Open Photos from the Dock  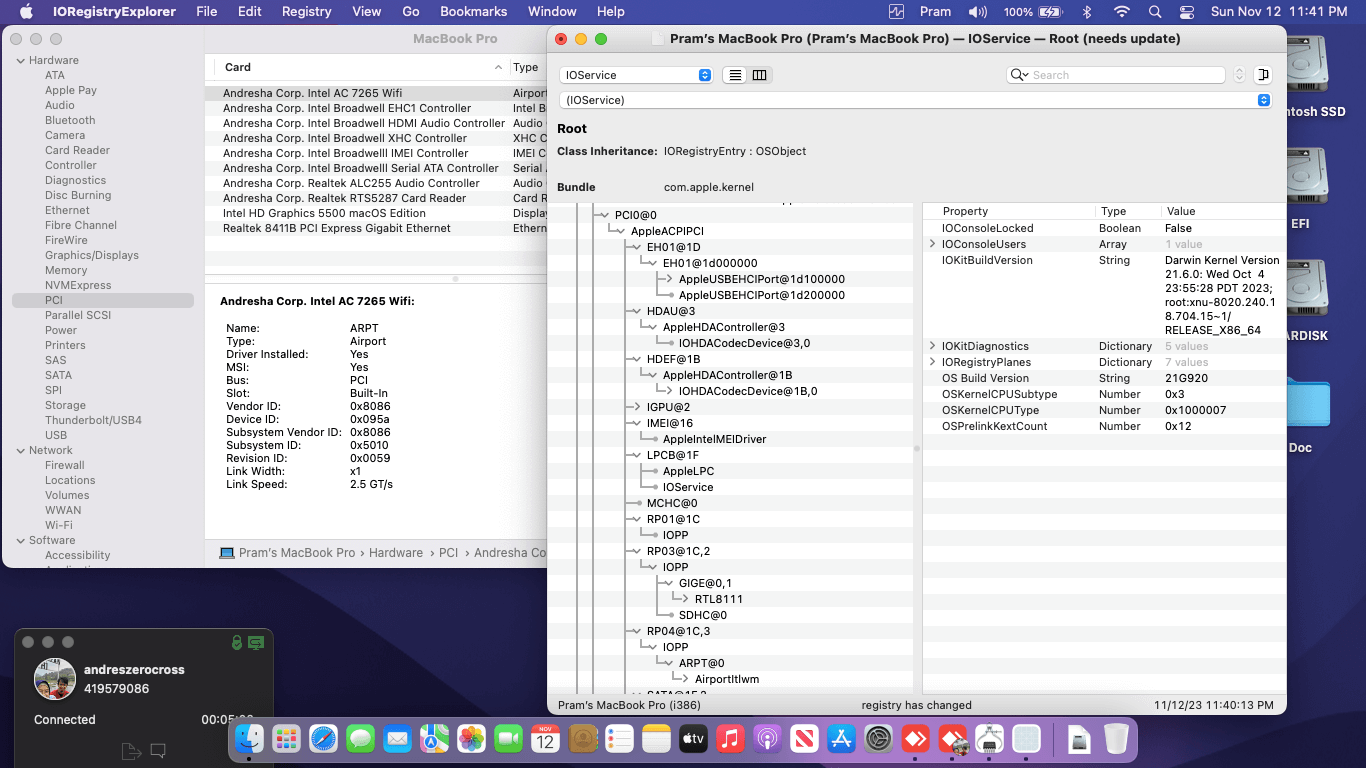pos(472,739)
